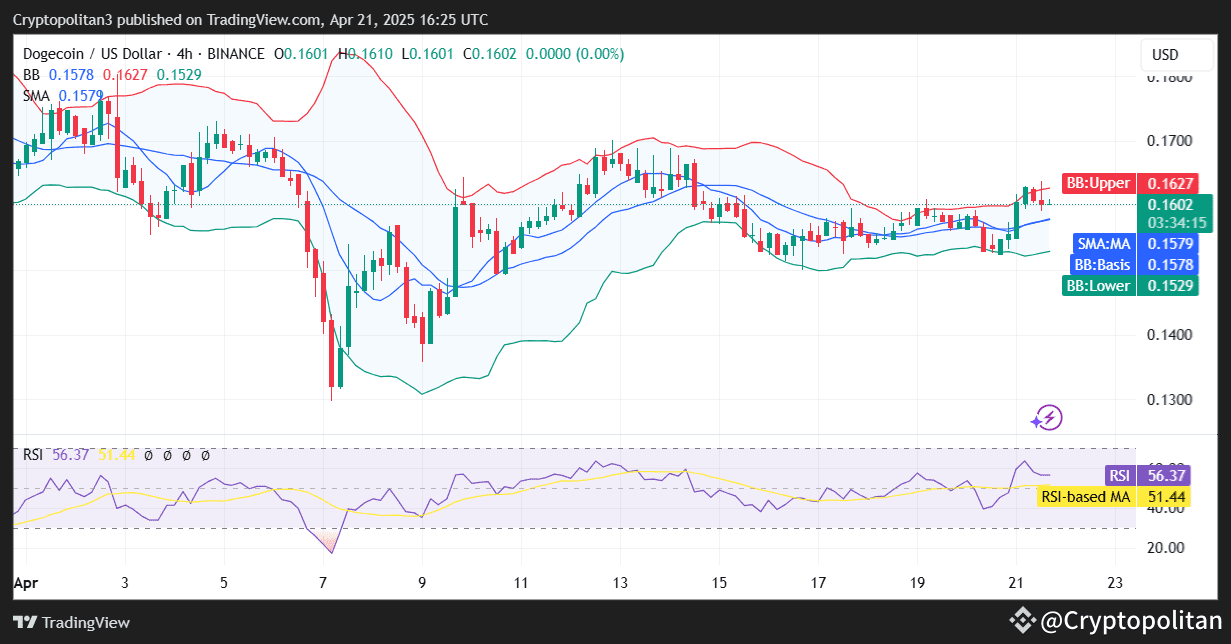This screenshot has height=644, width=1231.
Task: Open the RSI indicator settings label
Action: tap(33, 454)
